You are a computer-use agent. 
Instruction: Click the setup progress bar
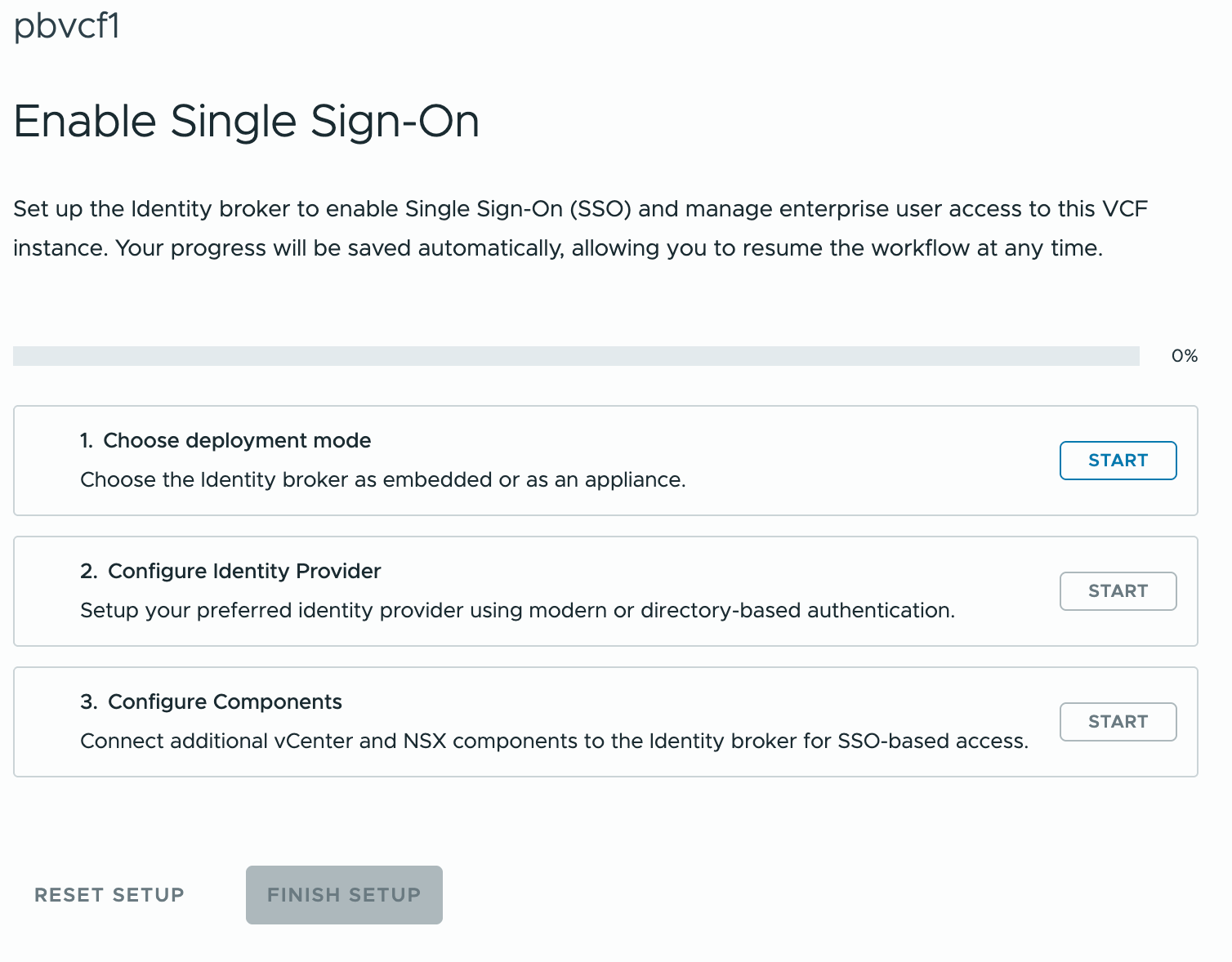(x=575, y=356)
